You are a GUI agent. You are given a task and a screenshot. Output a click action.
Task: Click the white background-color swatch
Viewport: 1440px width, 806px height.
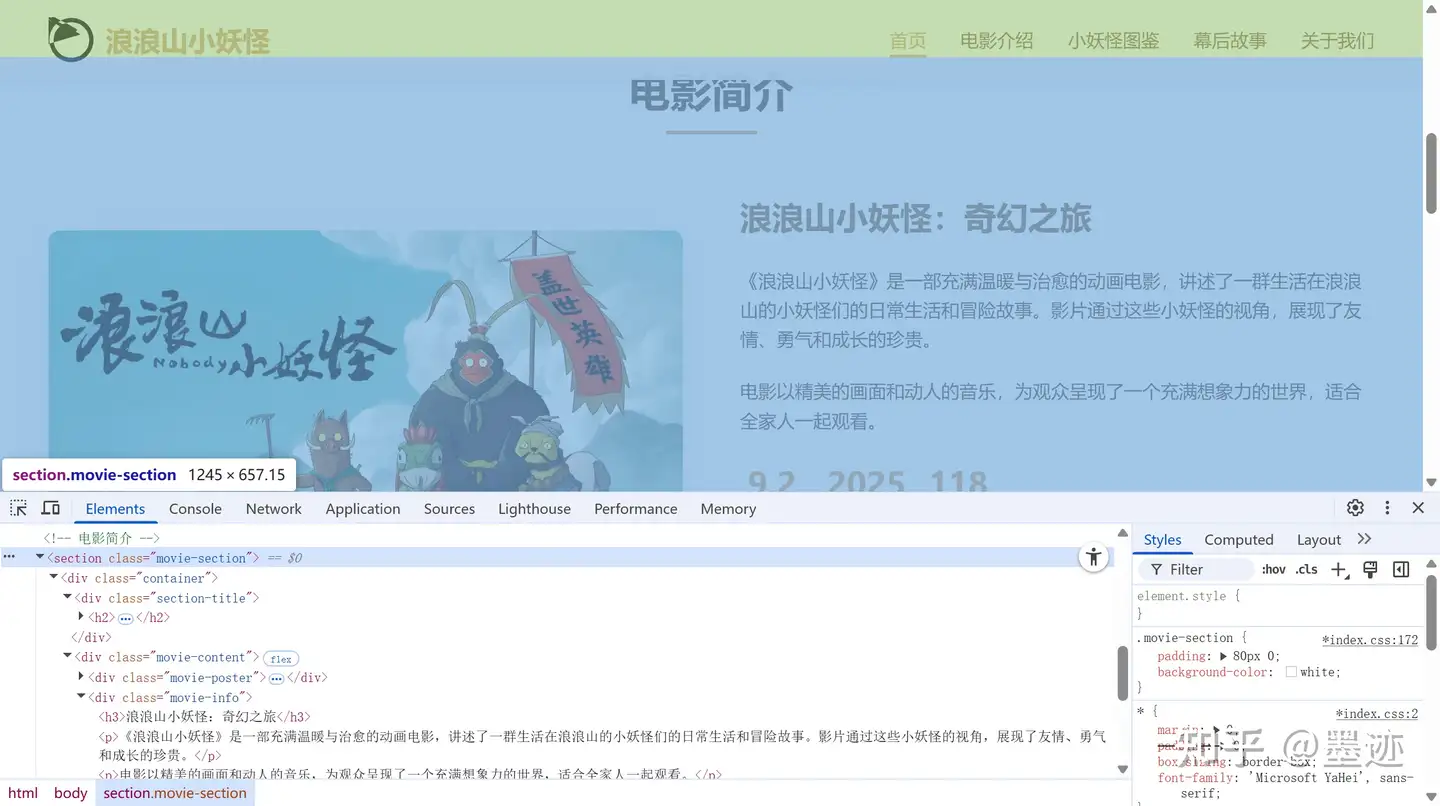pyautogui.click(x=1291, y=672)
